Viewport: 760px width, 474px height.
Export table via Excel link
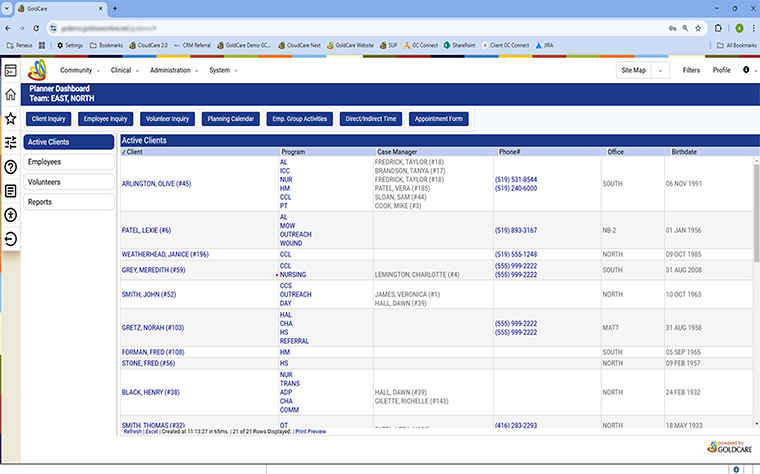tap(152, 431)
